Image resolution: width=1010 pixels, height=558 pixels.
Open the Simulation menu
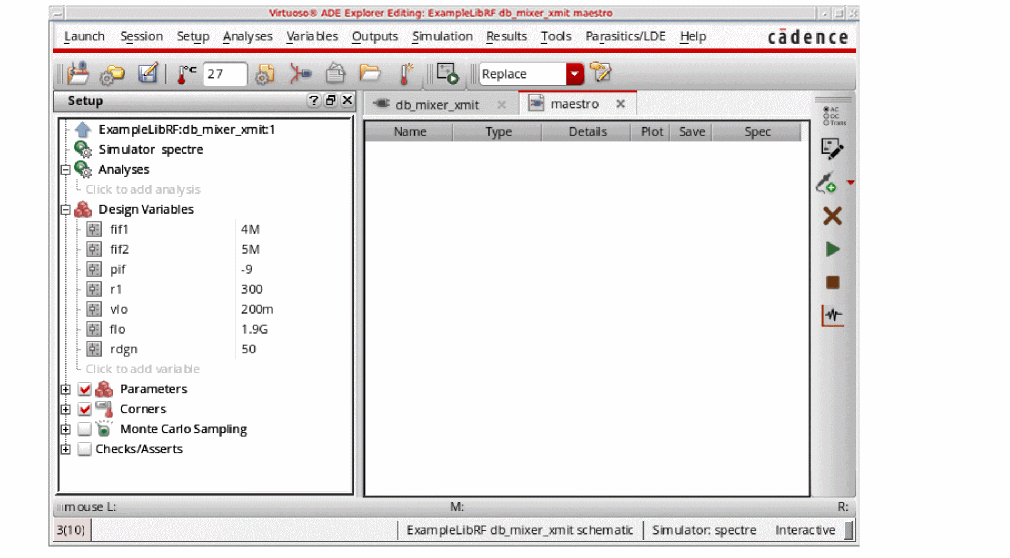click(x=442, y=36)
